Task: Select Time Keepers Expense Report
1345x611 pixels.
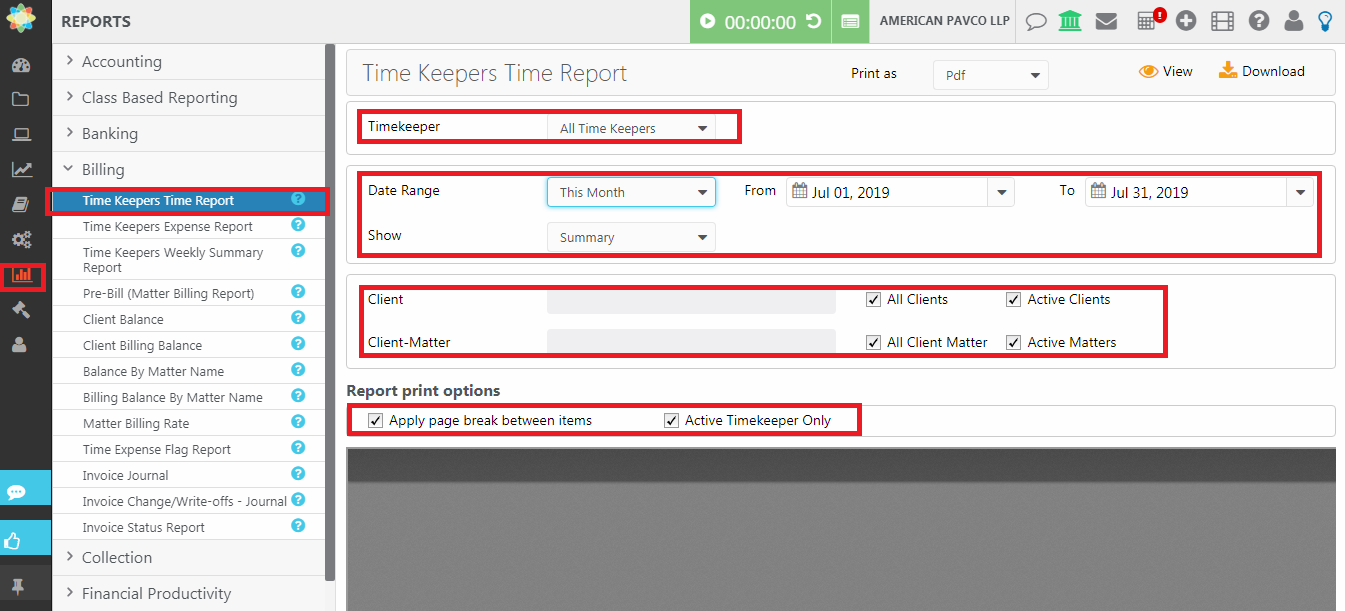Action: pos(166,226)
